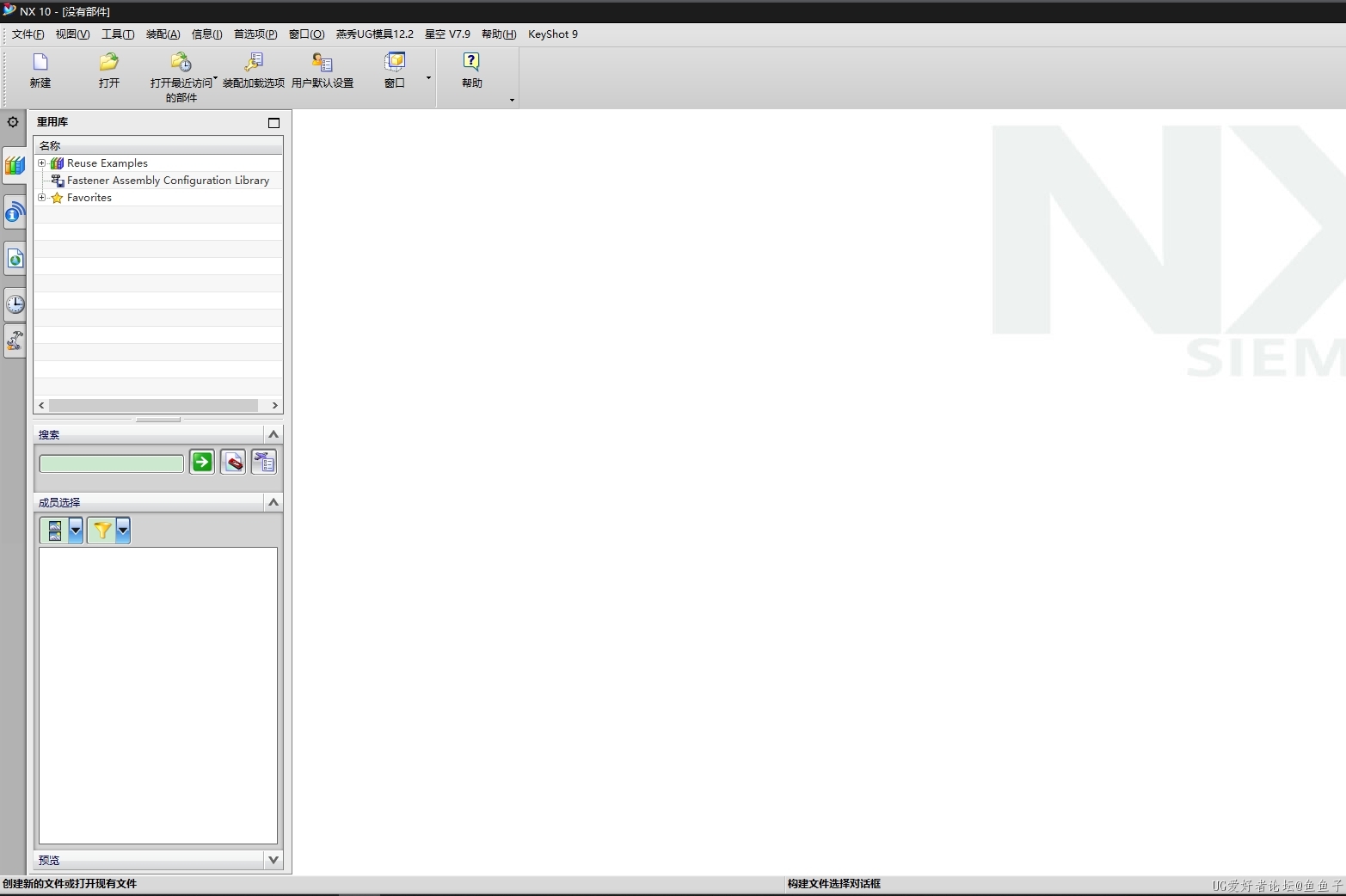Click member view image icon
1346x896 pixels.
pos(54,531)
